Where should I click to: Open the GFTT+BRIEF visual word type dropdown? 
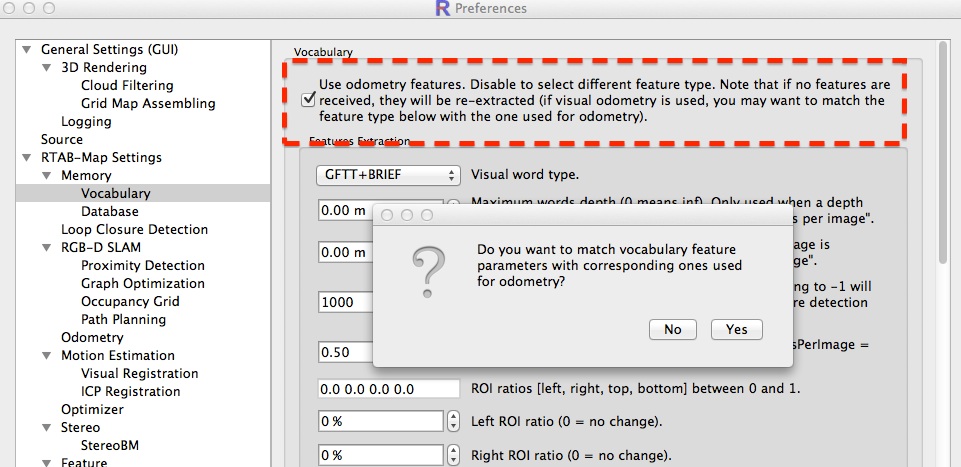click(x=388, y=175)
